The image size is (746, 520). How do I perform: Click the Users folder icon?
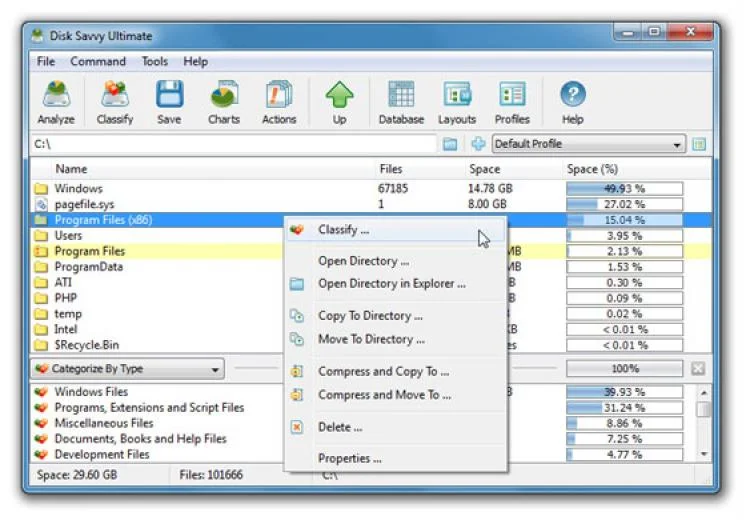pyautogui.click(x=41, y=236)
